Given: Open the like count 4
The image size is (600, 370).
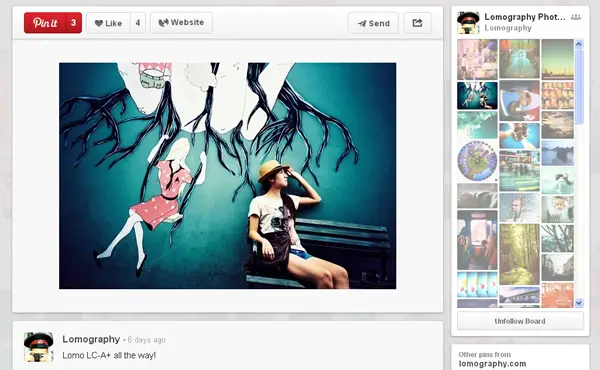Looking at the screenshot, I should pos(138,23).
